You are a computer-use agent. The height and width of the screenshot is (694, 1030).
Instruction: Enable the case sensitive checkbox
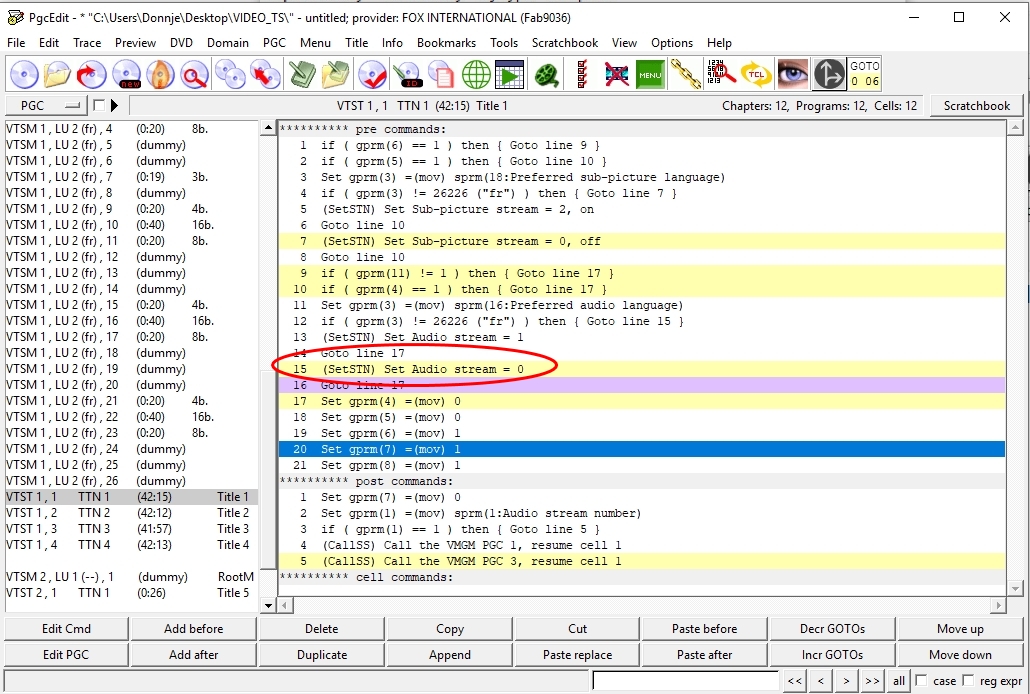coord(923,681)
